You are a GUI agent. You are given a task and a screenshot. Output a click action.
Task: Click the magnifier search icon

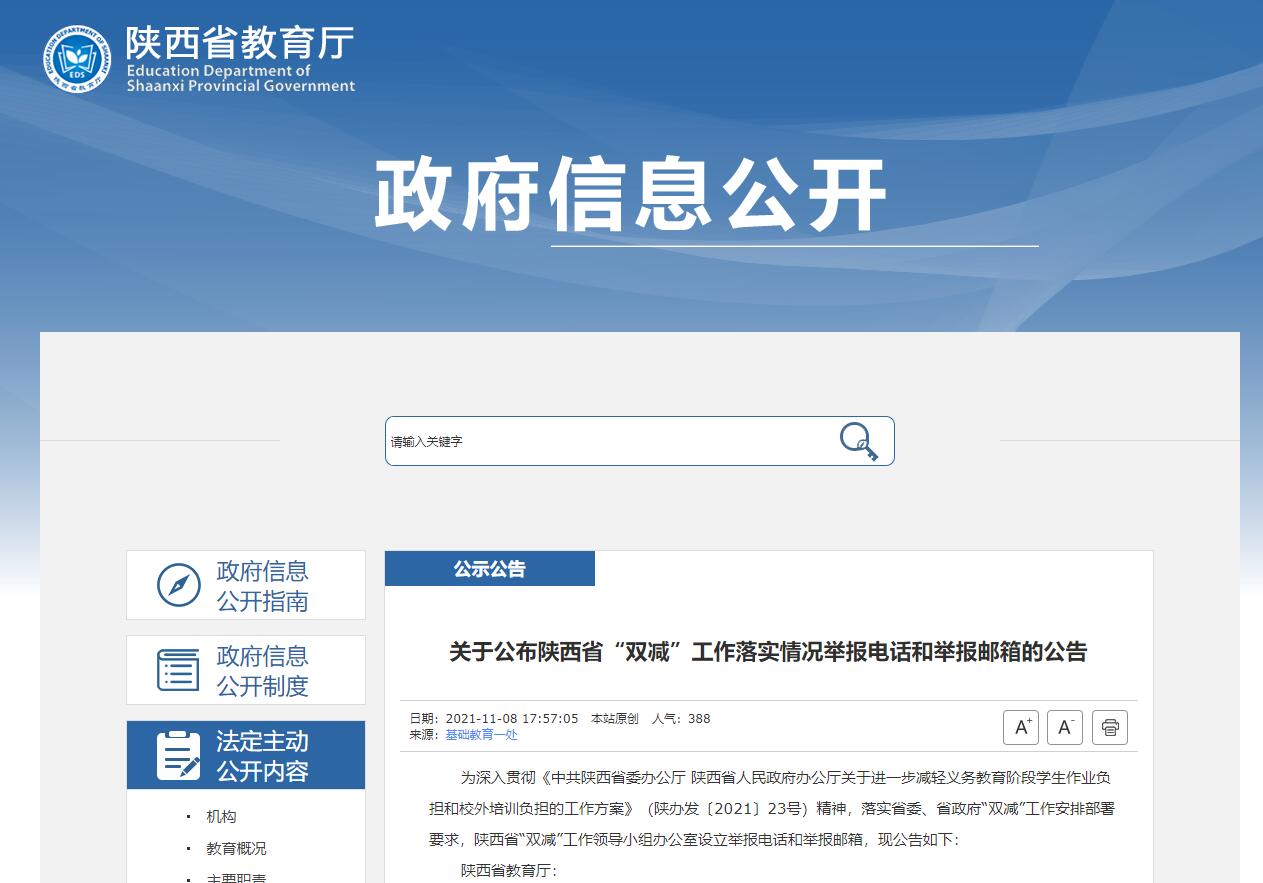[x=858, y=442]
